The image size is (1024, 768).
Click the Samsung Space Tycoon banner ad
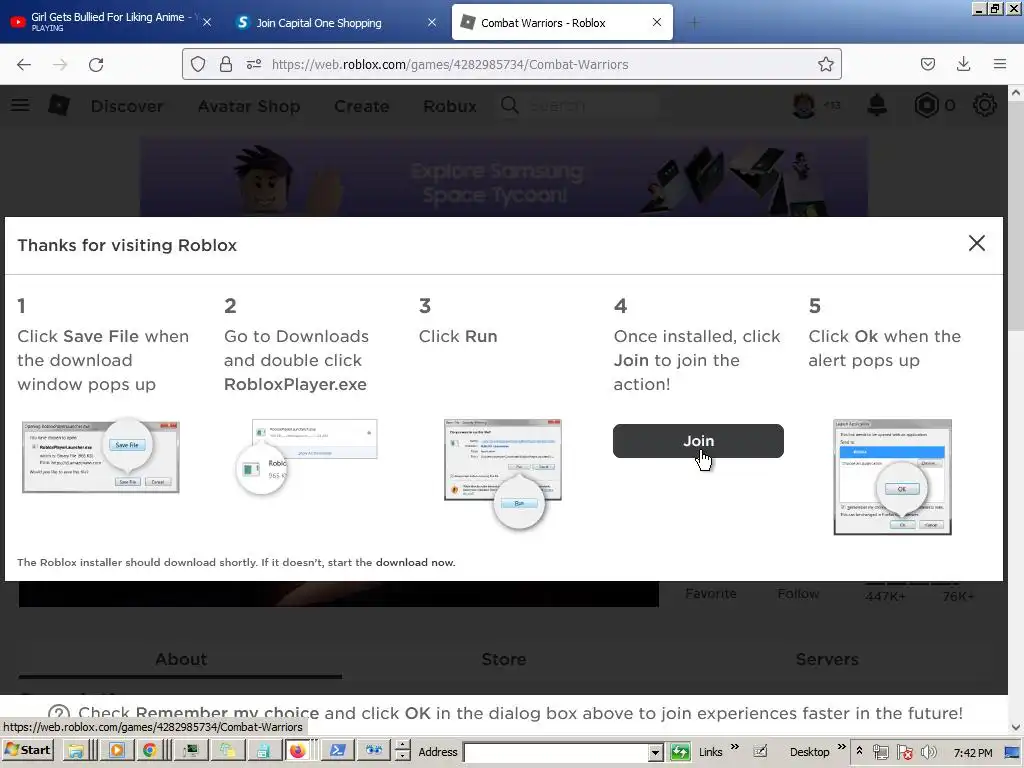[504, 176]
